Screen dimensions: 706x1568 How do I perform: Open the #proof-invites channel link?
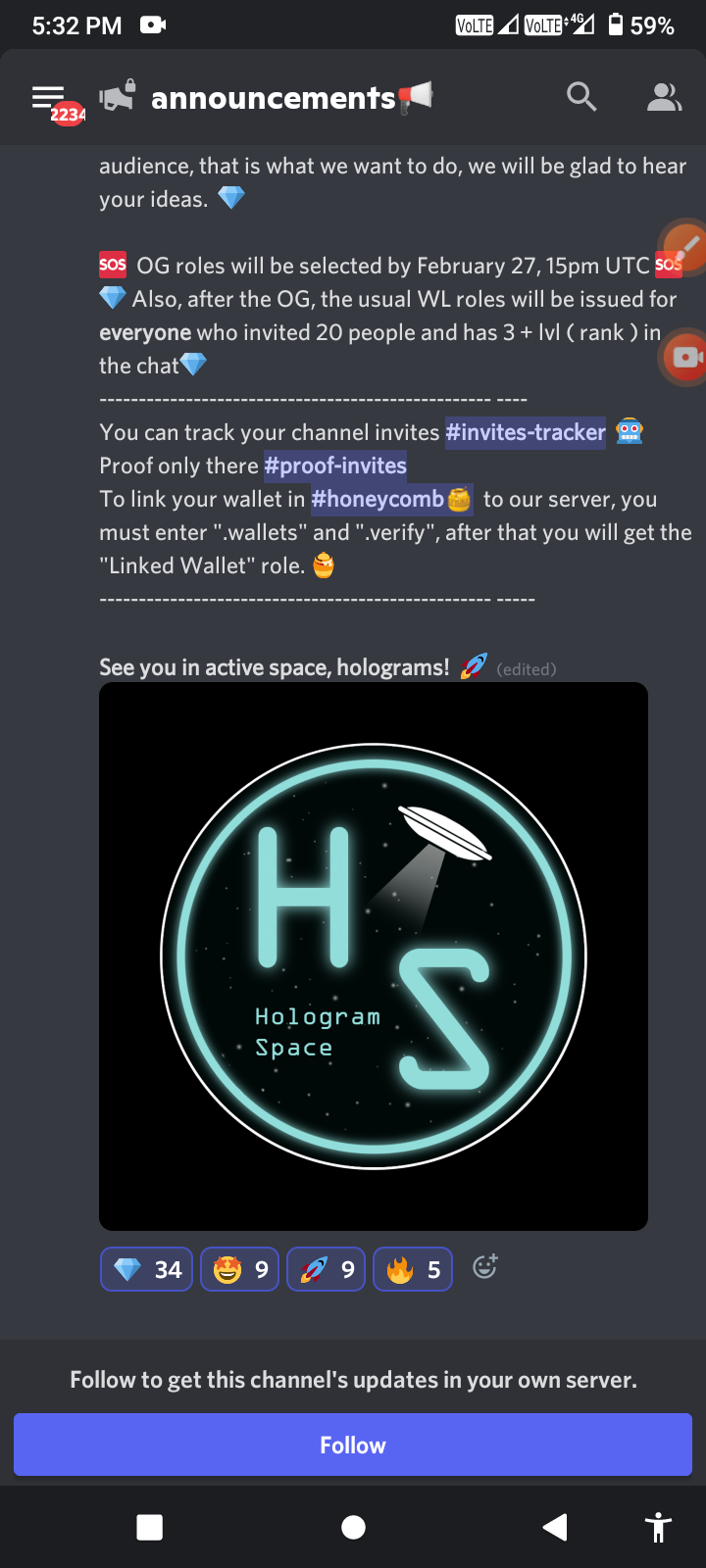click(x=335, y=465)
